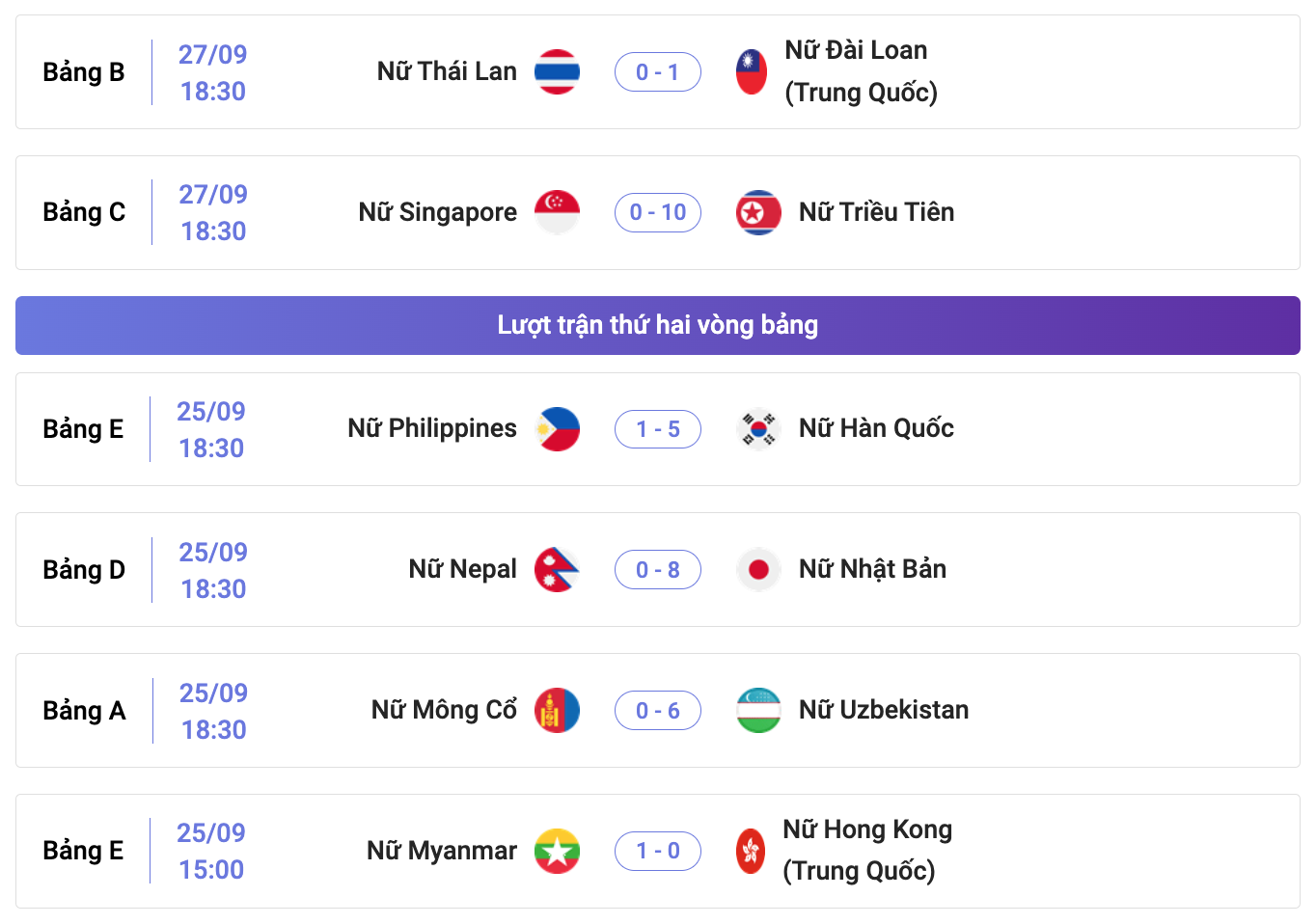Open team Nữ Uzbekistan
1316x924 pixels.
coord(884,710)
